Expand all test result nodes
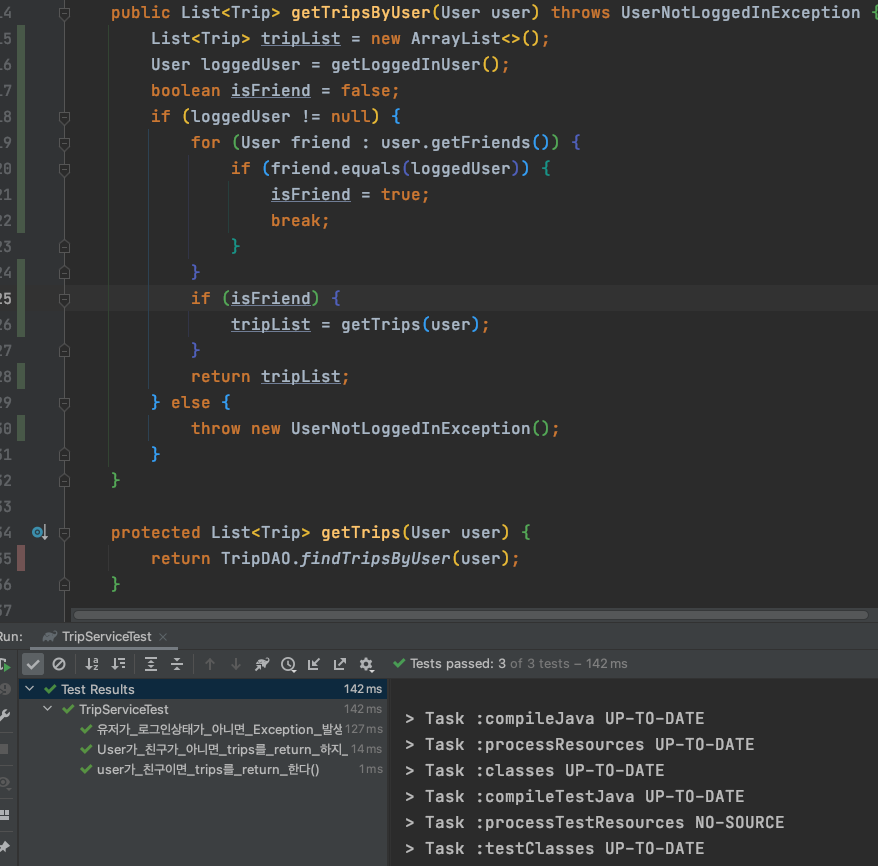878x866 pixels. [151, 664]
